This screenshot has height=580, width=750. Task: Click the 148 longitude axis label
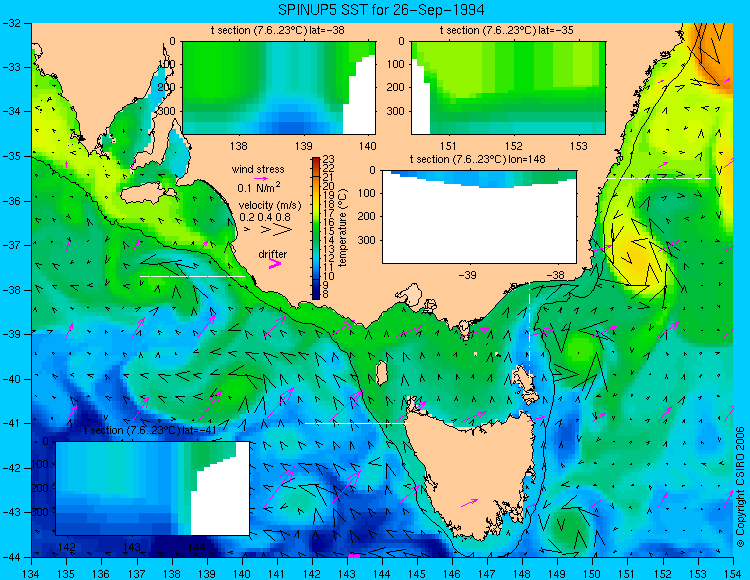pyautogui.click(x=522, y=574)
